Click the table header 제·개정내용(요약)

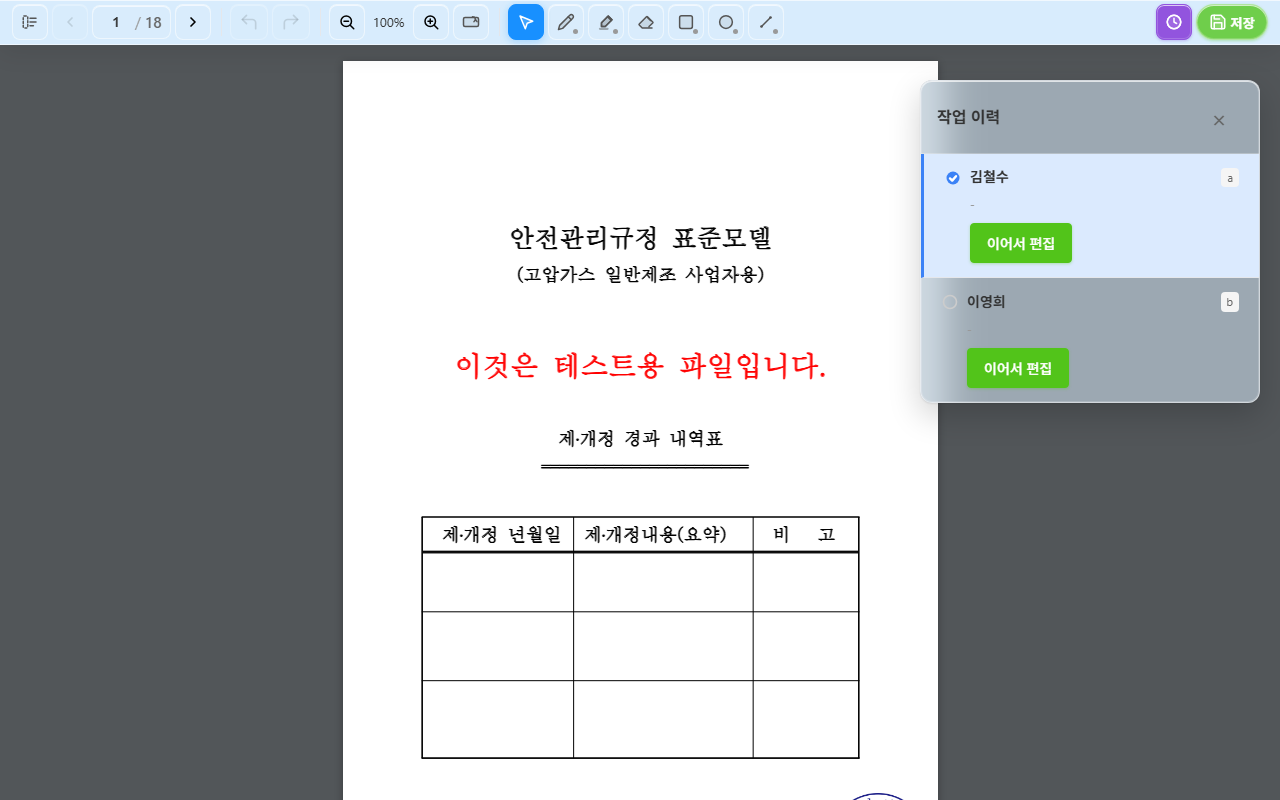[655, 534]
